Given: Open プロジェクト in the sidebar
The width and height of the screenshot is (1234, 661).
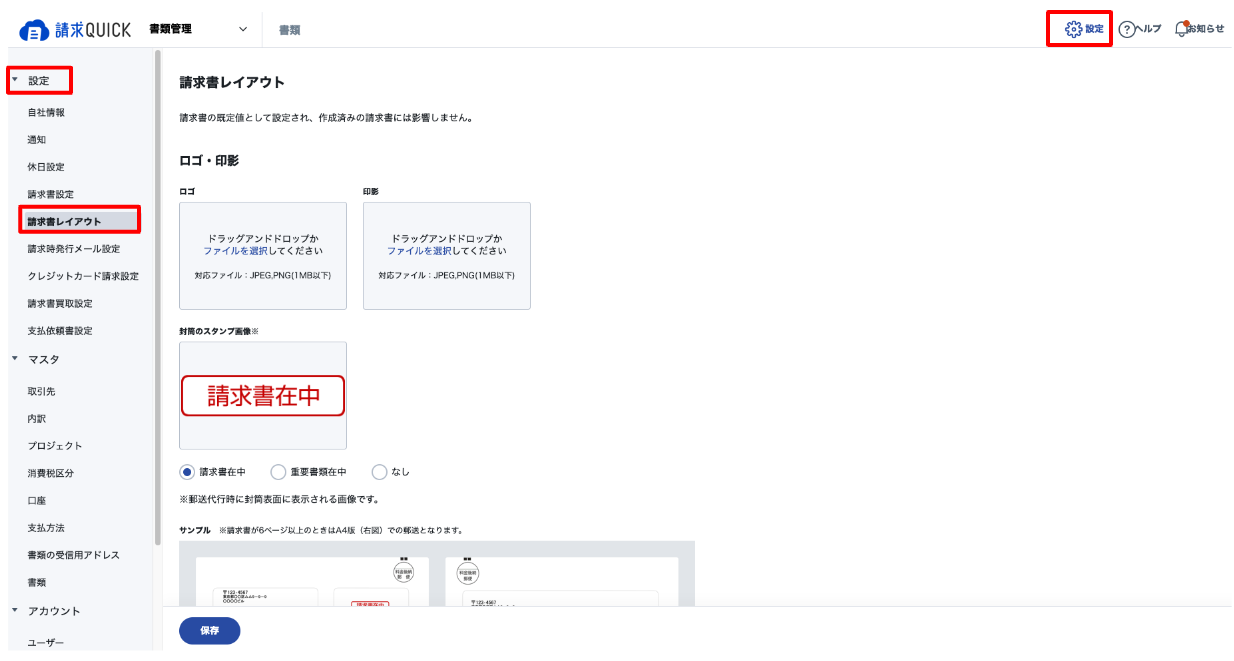Looking at the screenshot, I should click(x=55, y=446).
